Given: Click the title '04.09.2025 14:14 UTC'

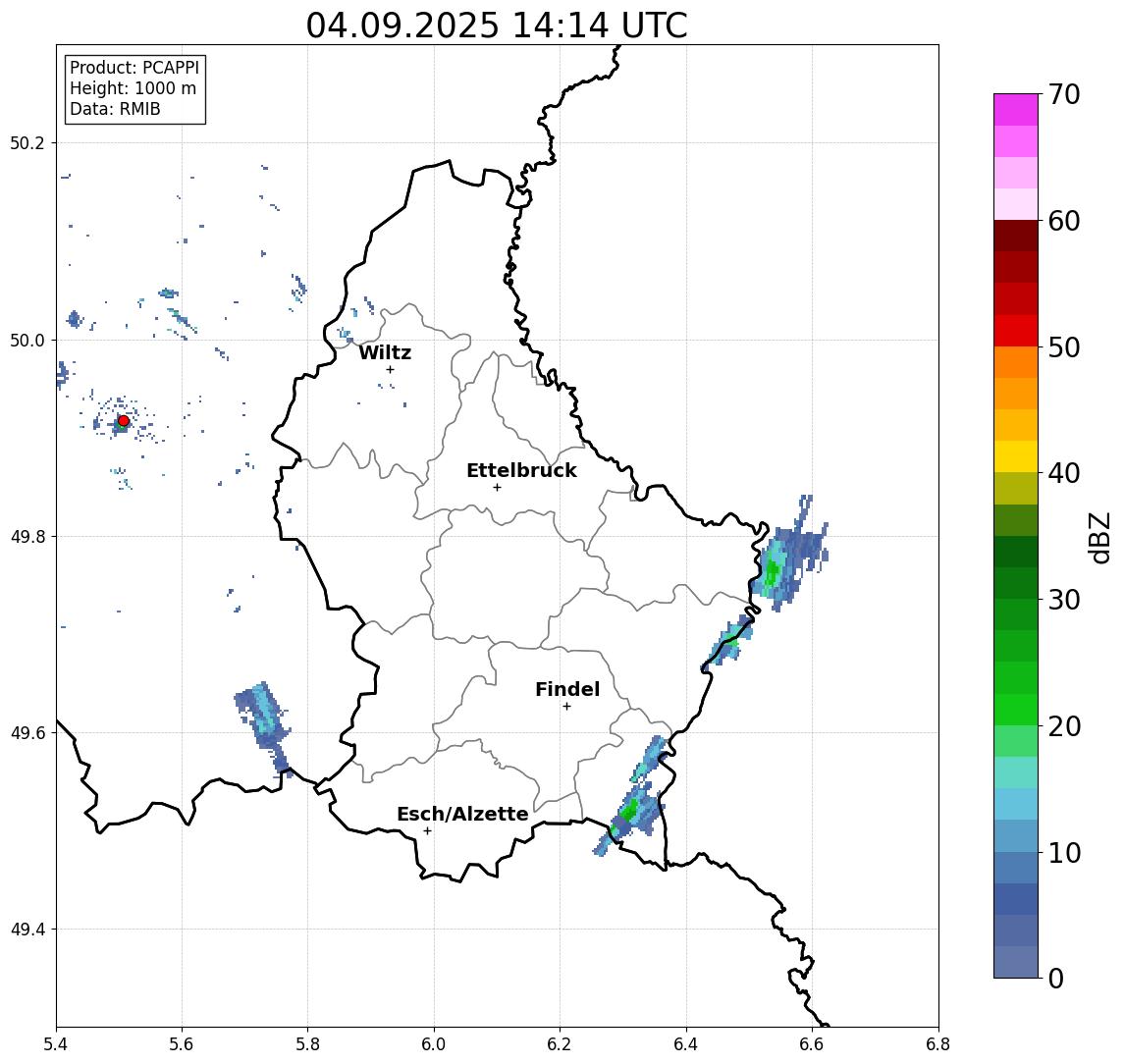Looking at the screenshot, I should pos(497,26).
